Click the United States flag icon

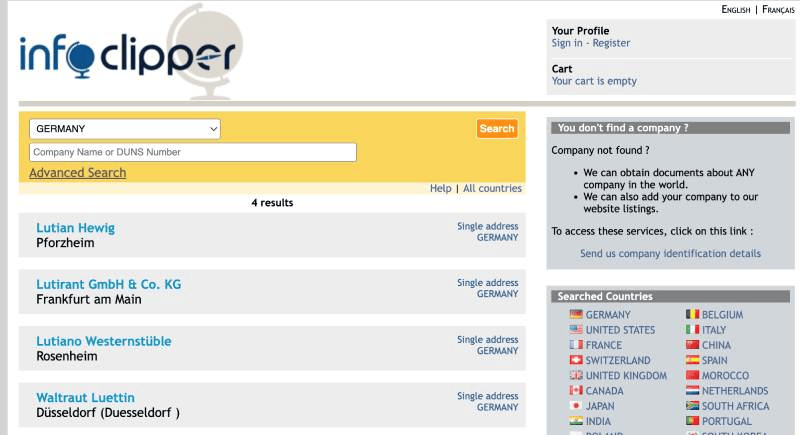tap(576, 329)
